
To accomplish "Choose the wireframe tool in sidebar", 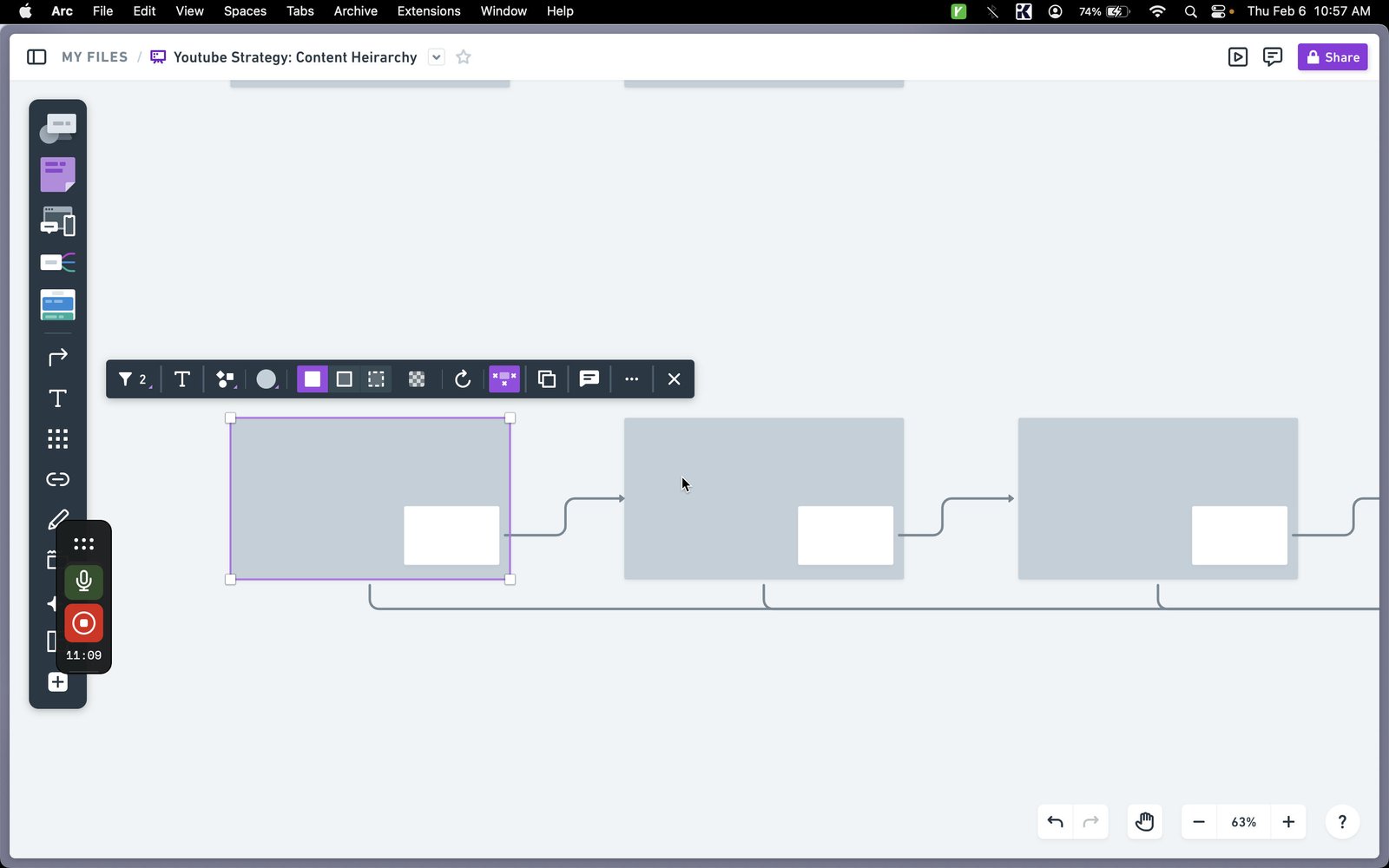I will click(x=57, y=221).
